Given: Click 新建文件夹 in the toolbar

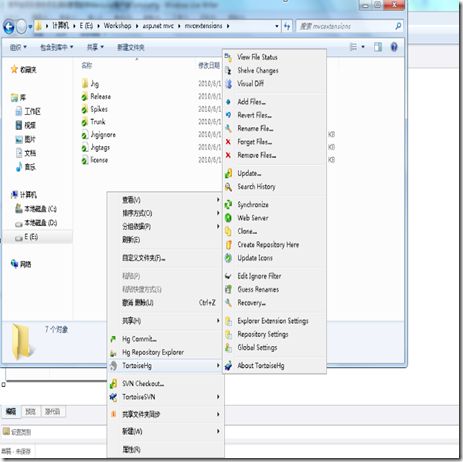Looking at the screenshot, I should coord(131,47).
